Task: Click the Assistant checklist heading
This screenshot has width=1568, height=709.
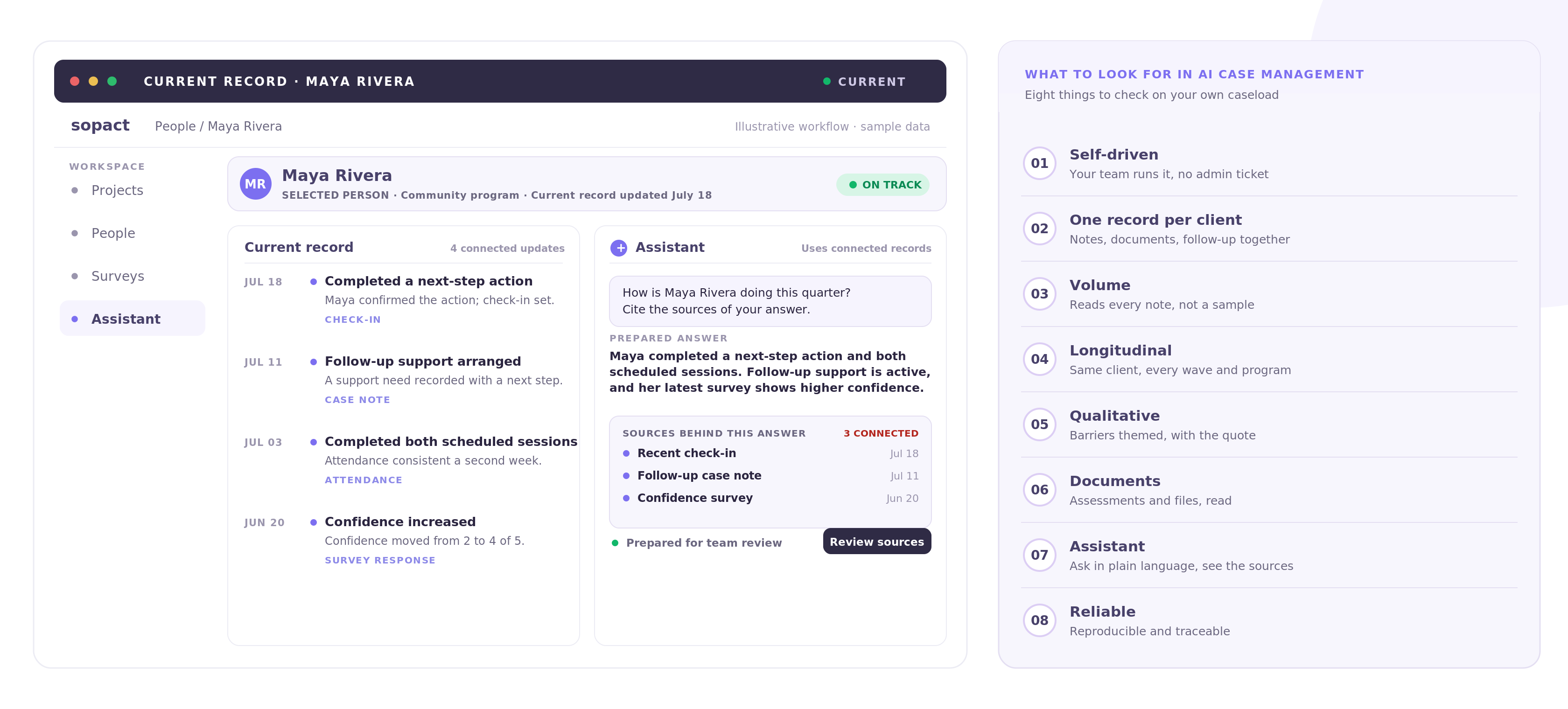Action: [1106, 547]
